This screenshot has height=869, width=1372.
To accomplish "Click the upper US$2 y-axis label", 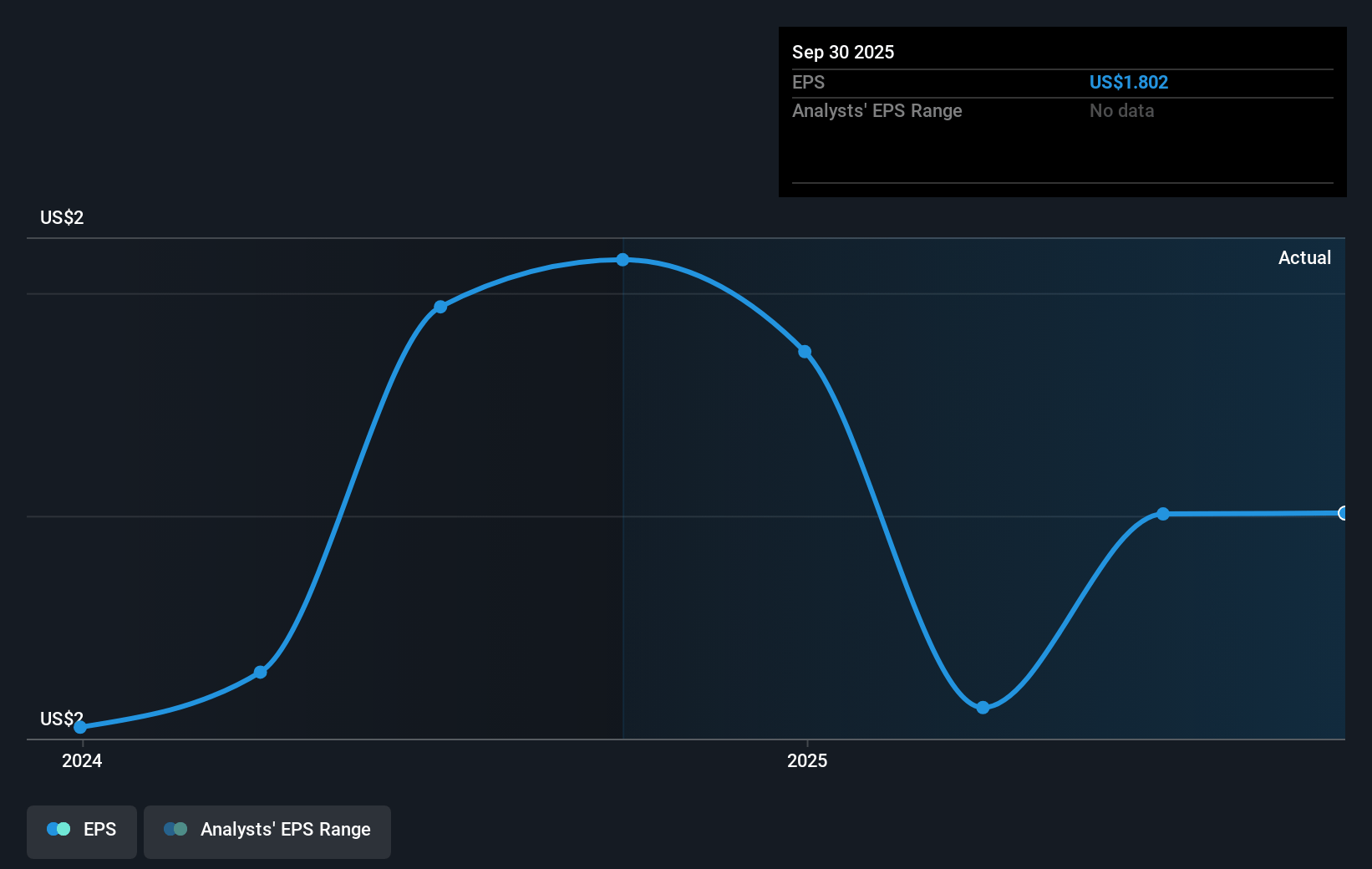I will (62, 217).
